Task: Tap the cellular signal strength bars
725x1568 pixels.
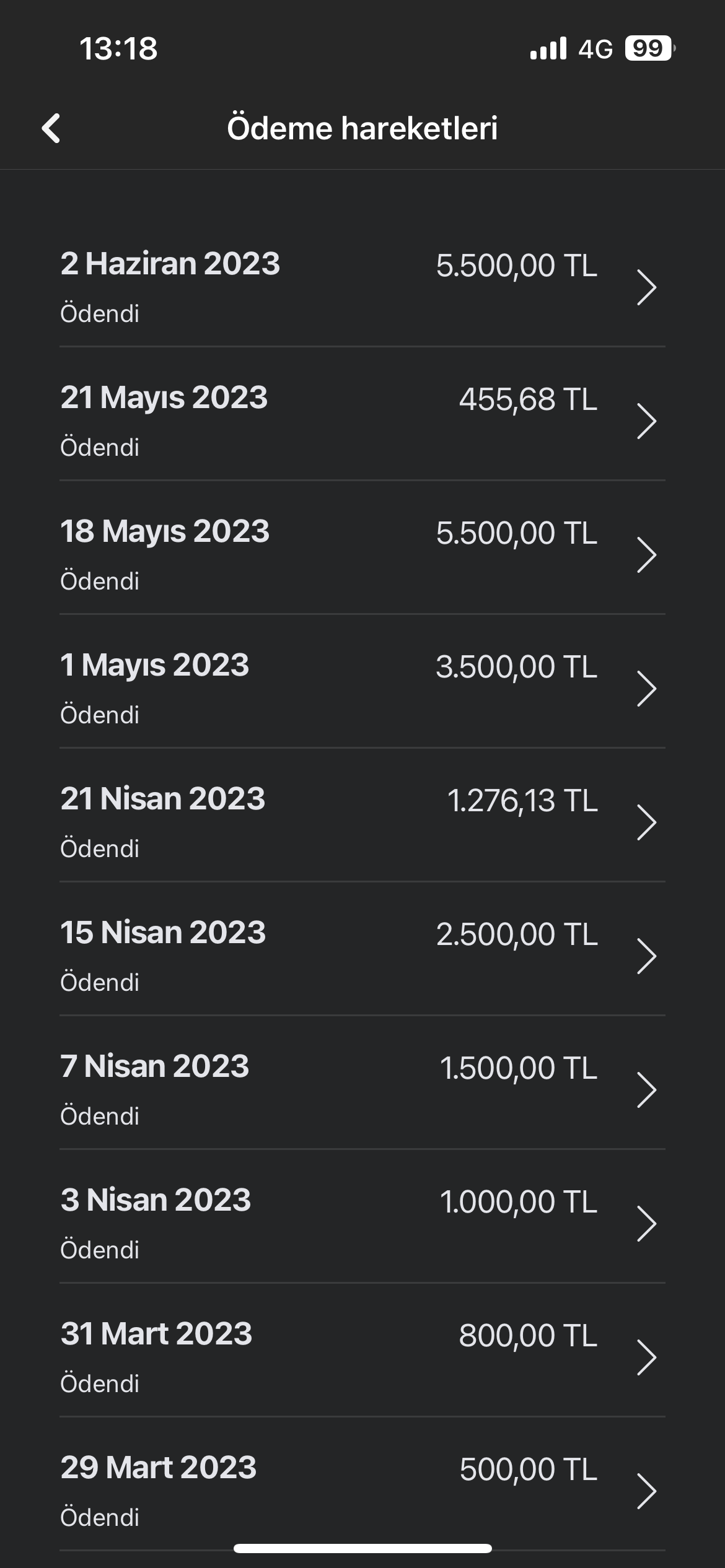Action: tap(548, 48)
